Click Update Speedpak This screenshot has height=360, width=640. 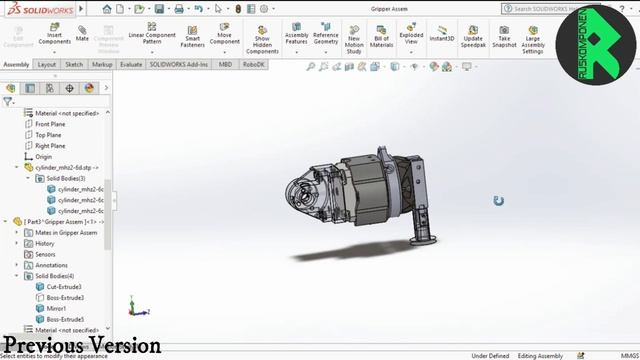coord(473,37)
